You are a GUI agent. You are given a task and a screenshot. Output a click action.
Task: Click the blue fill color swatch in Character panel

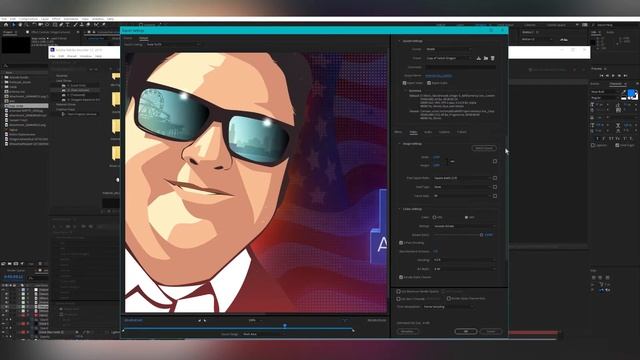pos(631,93)
